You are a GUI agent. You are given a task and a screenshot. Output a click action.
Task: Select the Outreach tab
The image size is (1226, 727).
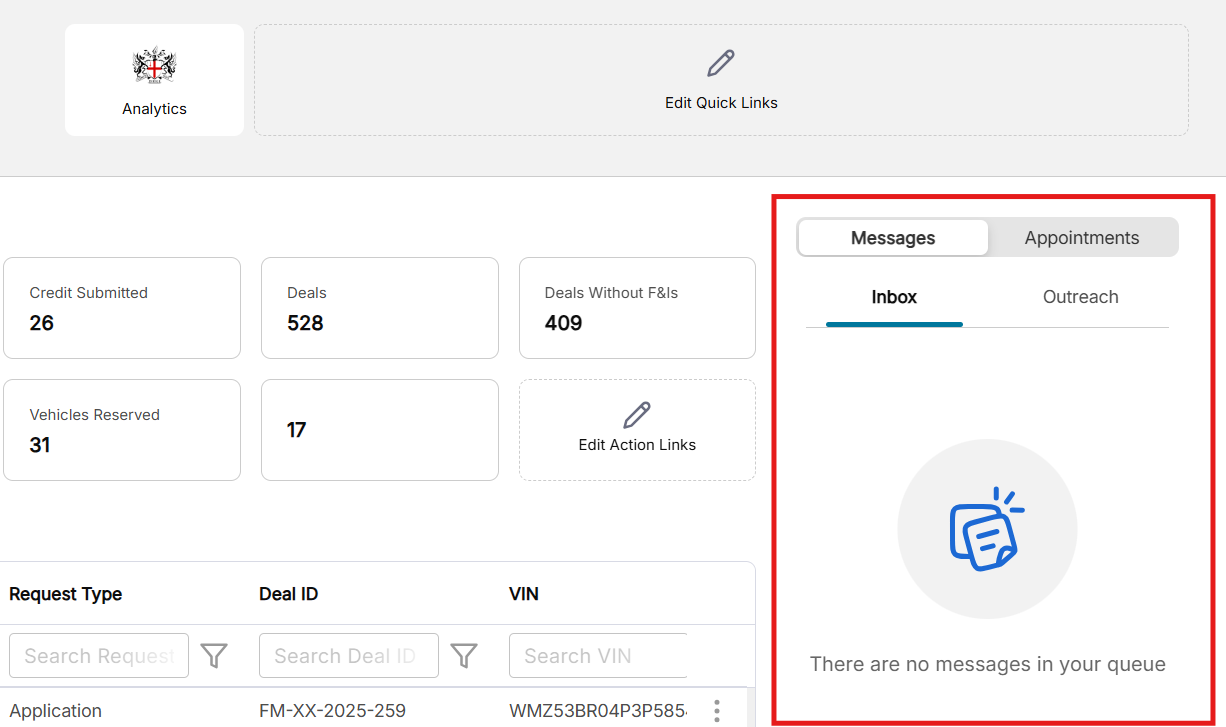(x=1080, y=297)
